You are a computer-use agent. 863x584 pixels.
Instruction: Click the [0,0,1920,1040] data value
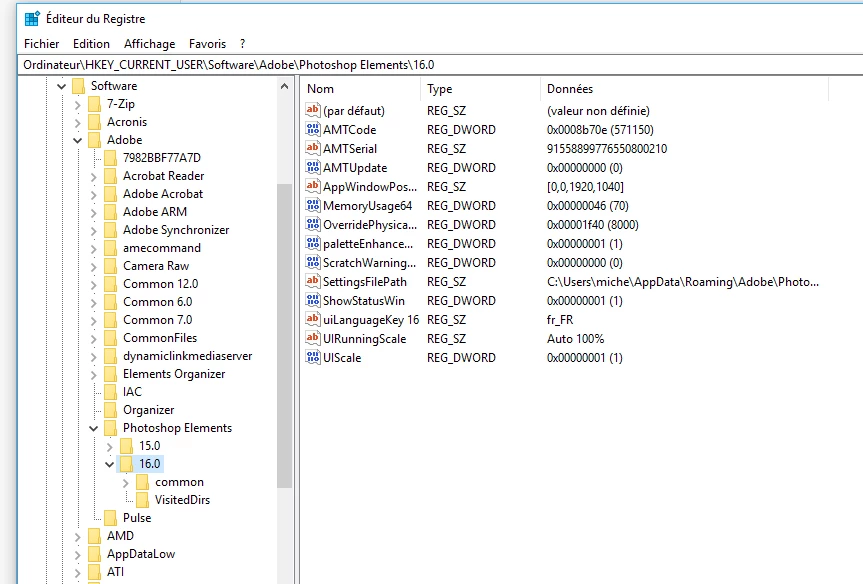(x=585, y=187)
